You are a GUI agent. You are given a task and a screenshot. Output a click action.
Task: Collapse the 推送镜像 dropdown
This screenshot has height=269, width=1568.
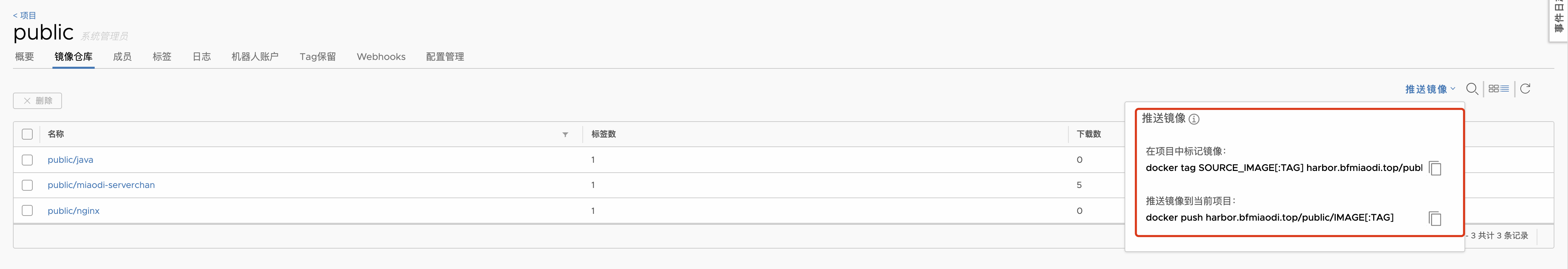click(x=1430, y=89)
